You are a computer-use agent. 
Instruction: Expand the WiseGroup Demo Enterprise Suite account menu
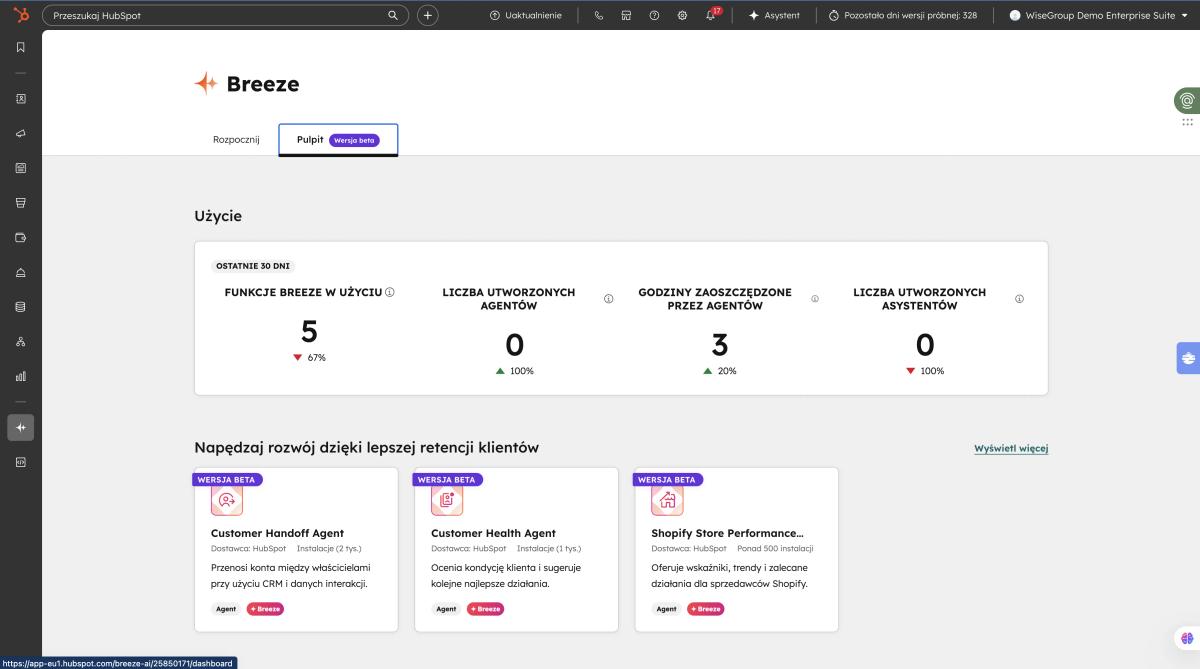1099,15
